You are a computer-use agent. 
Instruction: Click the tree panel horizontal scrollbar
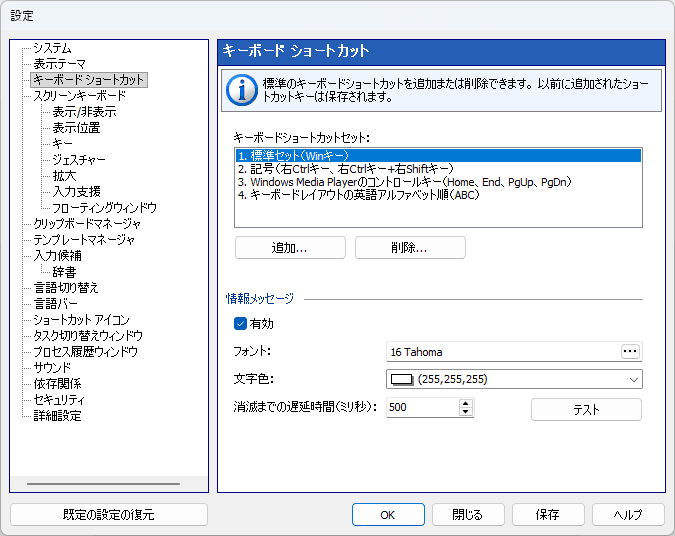pos(103,484)
